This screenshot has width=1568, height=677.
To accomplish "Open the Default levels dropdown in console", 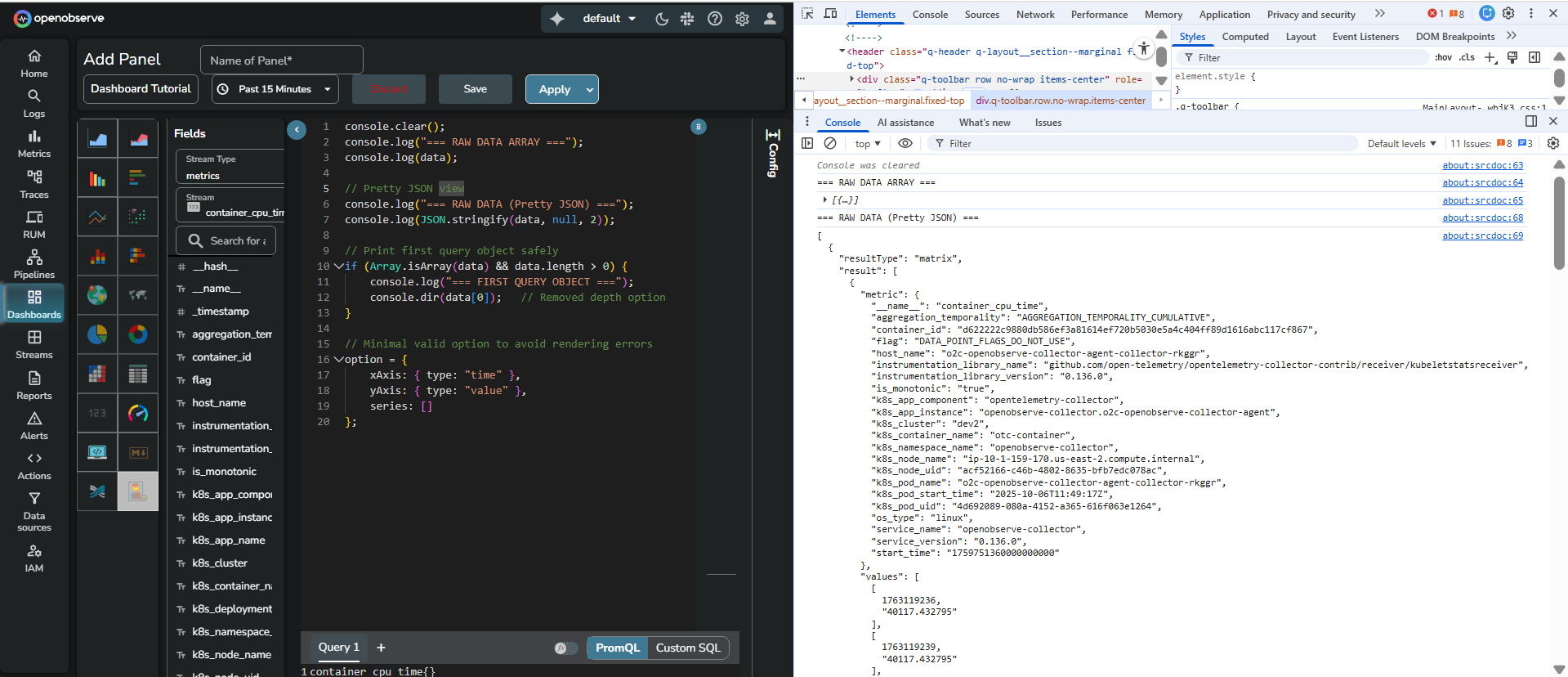I will (x=1401, y=143).
